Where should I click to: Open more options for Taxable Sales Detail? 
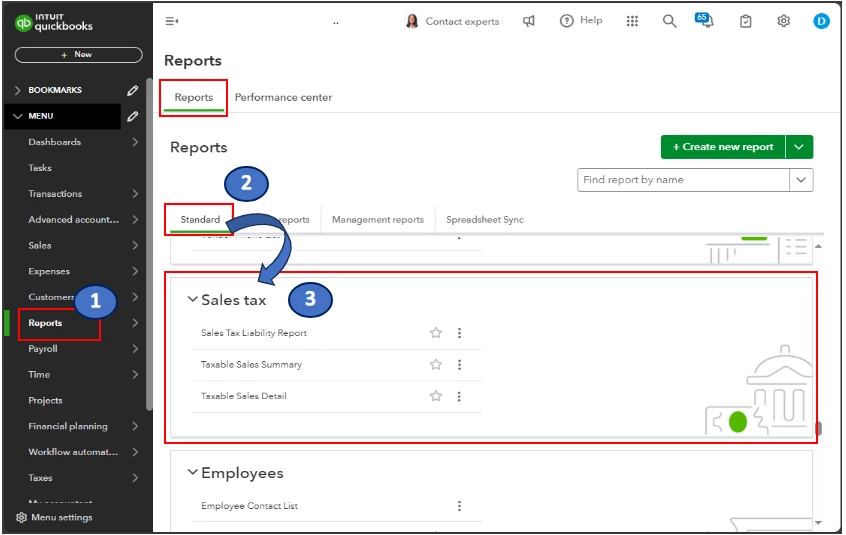[459, 396]
